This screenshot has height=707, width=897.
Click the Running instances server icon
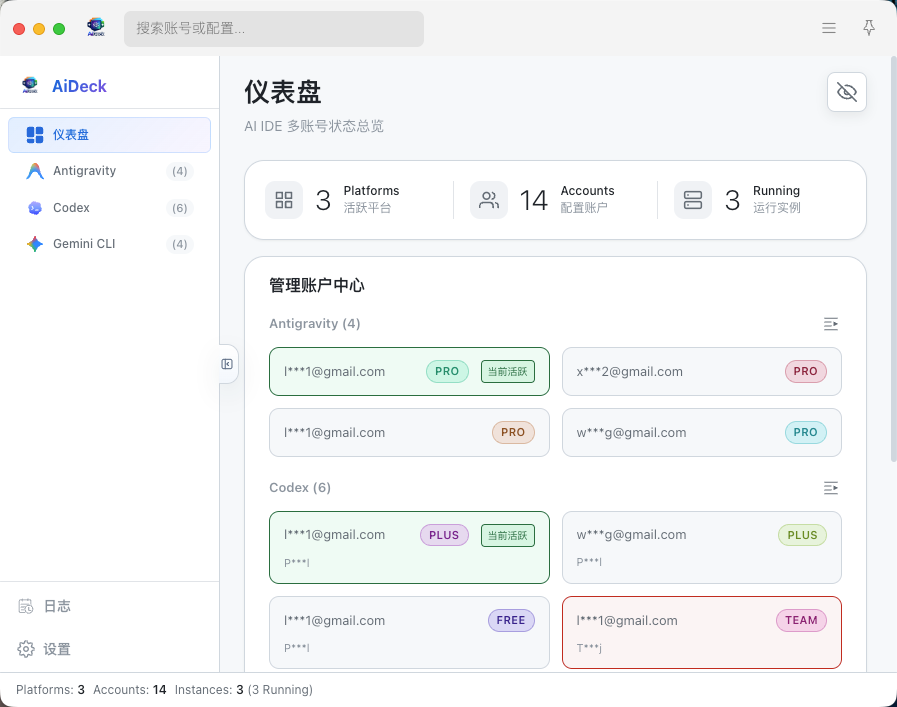coord(693,200)
